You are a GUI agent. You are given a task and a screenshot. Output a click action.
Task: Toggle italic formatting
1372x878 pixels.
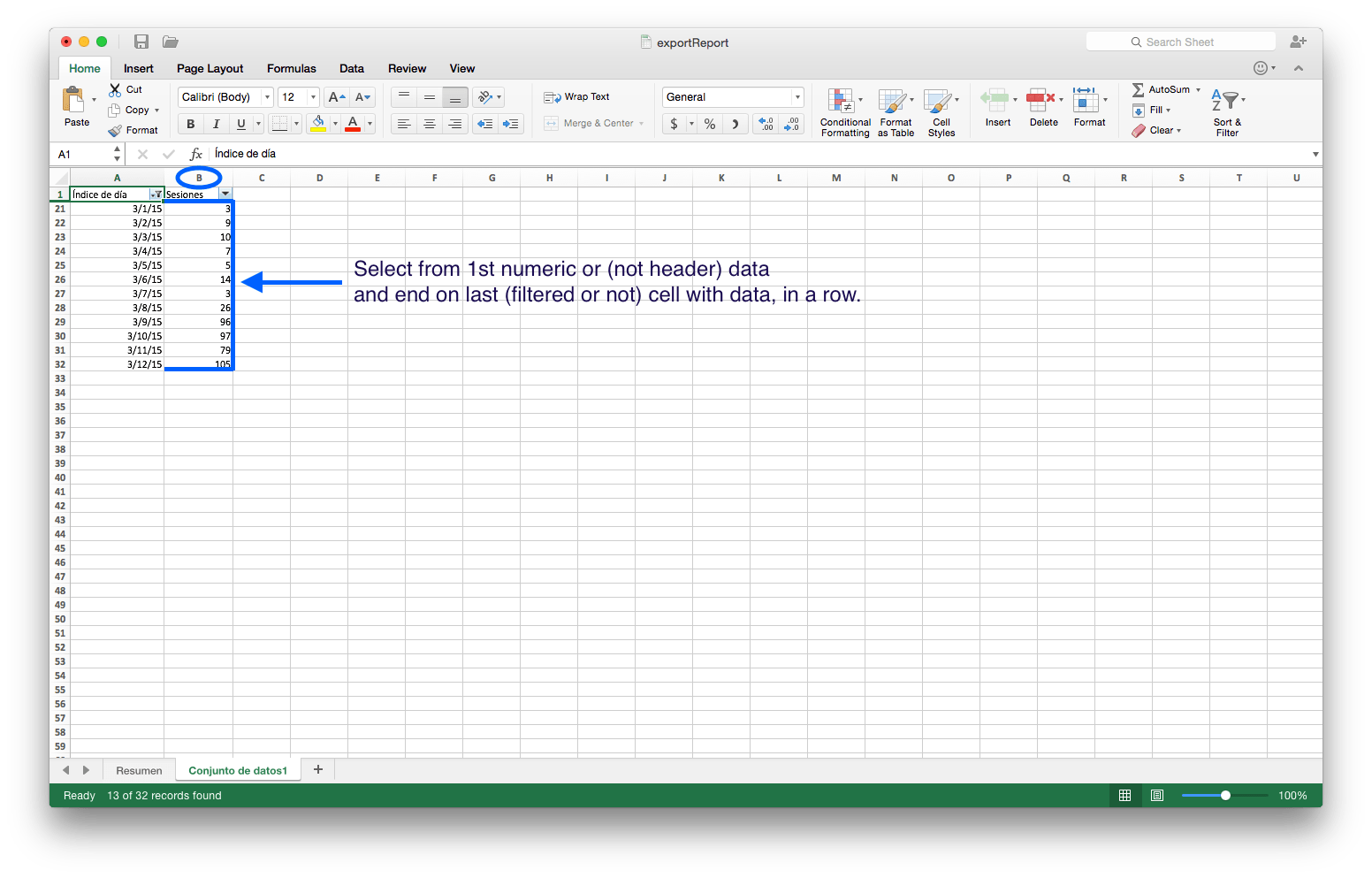tap(216, 124)
